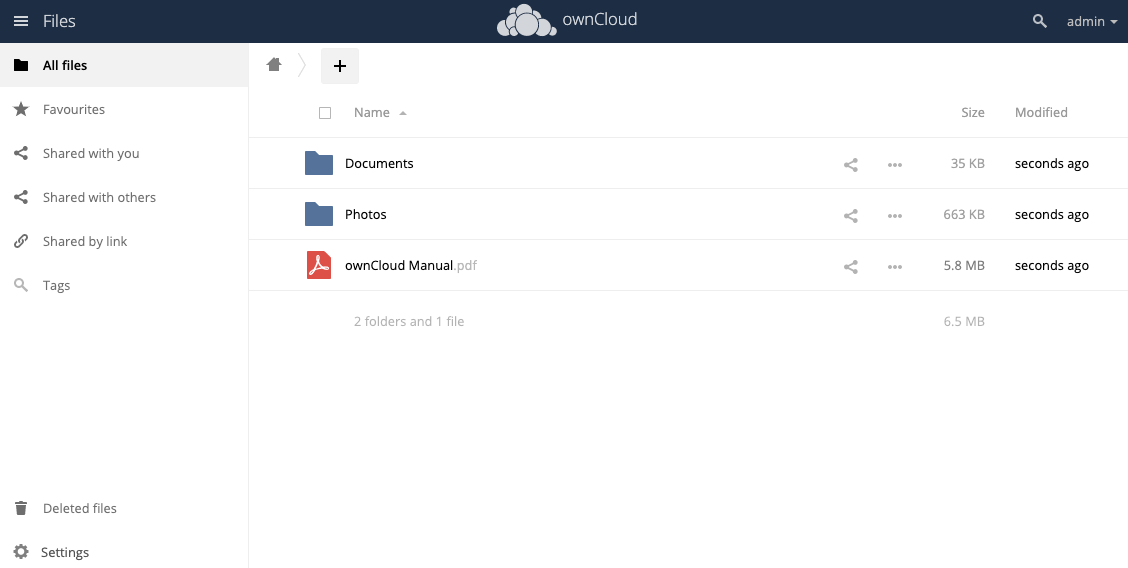The width and height of the screenshot is (1128, 568).
Task: Share the ownCloud Manual.pdf file
Action: (850, 267)
